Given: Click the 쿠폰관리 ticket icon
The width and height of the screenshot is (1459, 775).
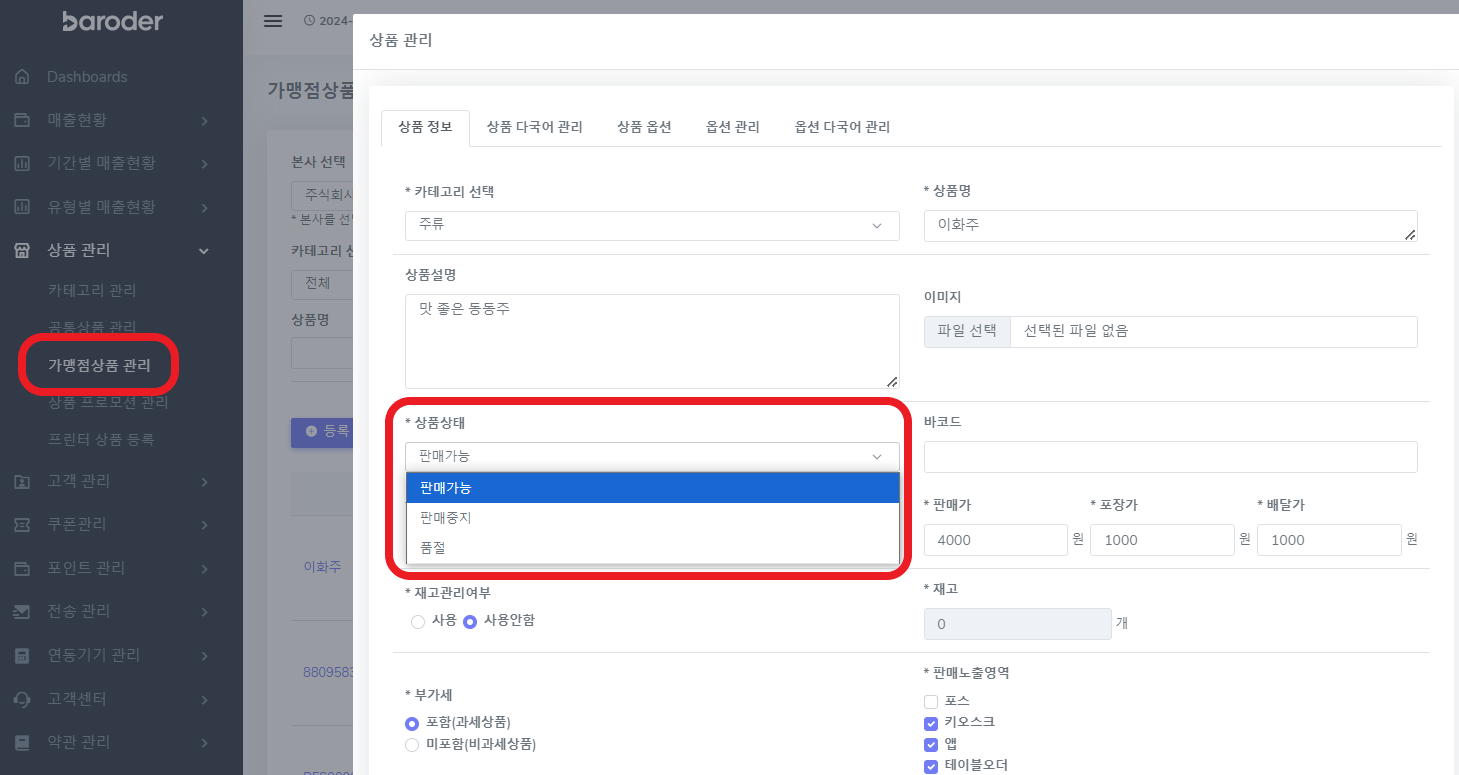Looking at the screenshot, I should click(22, 524).
